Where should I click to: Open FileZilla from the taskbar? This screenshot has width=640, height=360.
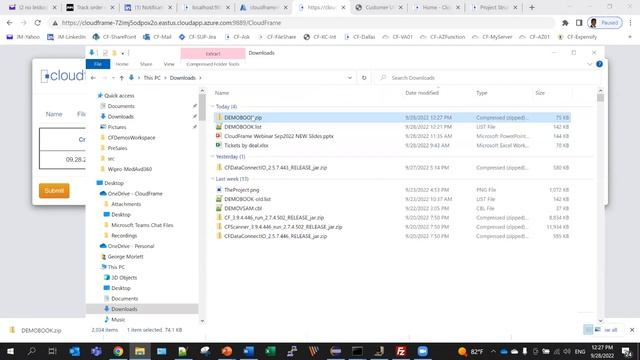tap(401, 351)
